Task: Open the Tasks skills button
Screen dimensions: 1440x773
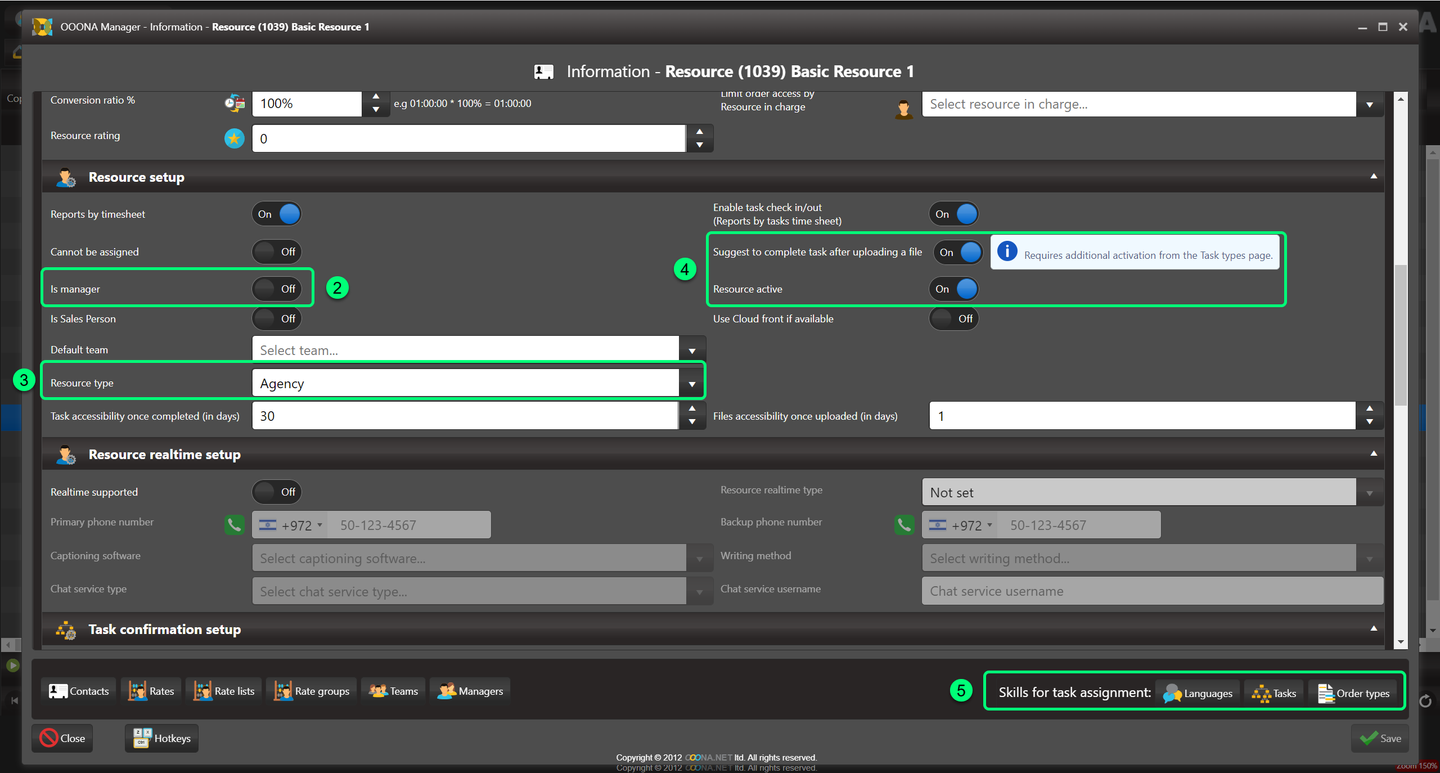Action: click(x=1274, y=692)
